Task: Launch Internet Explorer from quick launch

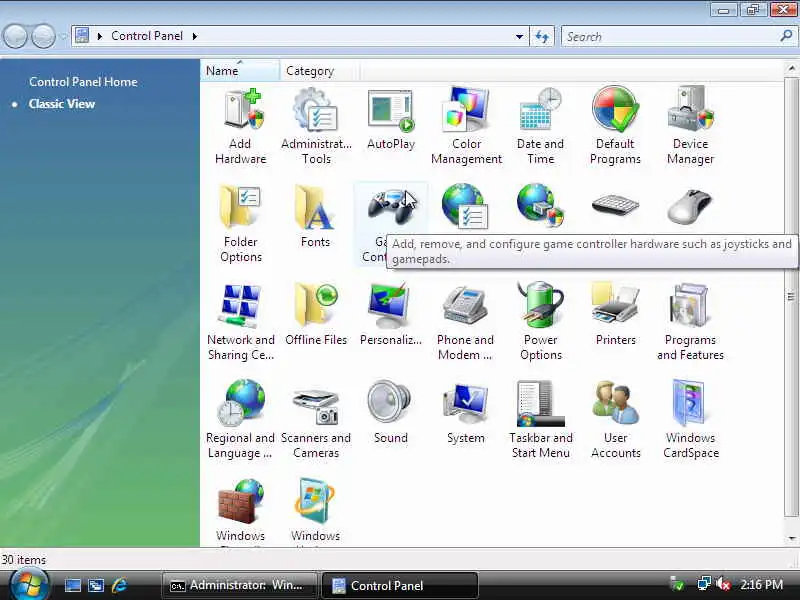Action: 120,585
